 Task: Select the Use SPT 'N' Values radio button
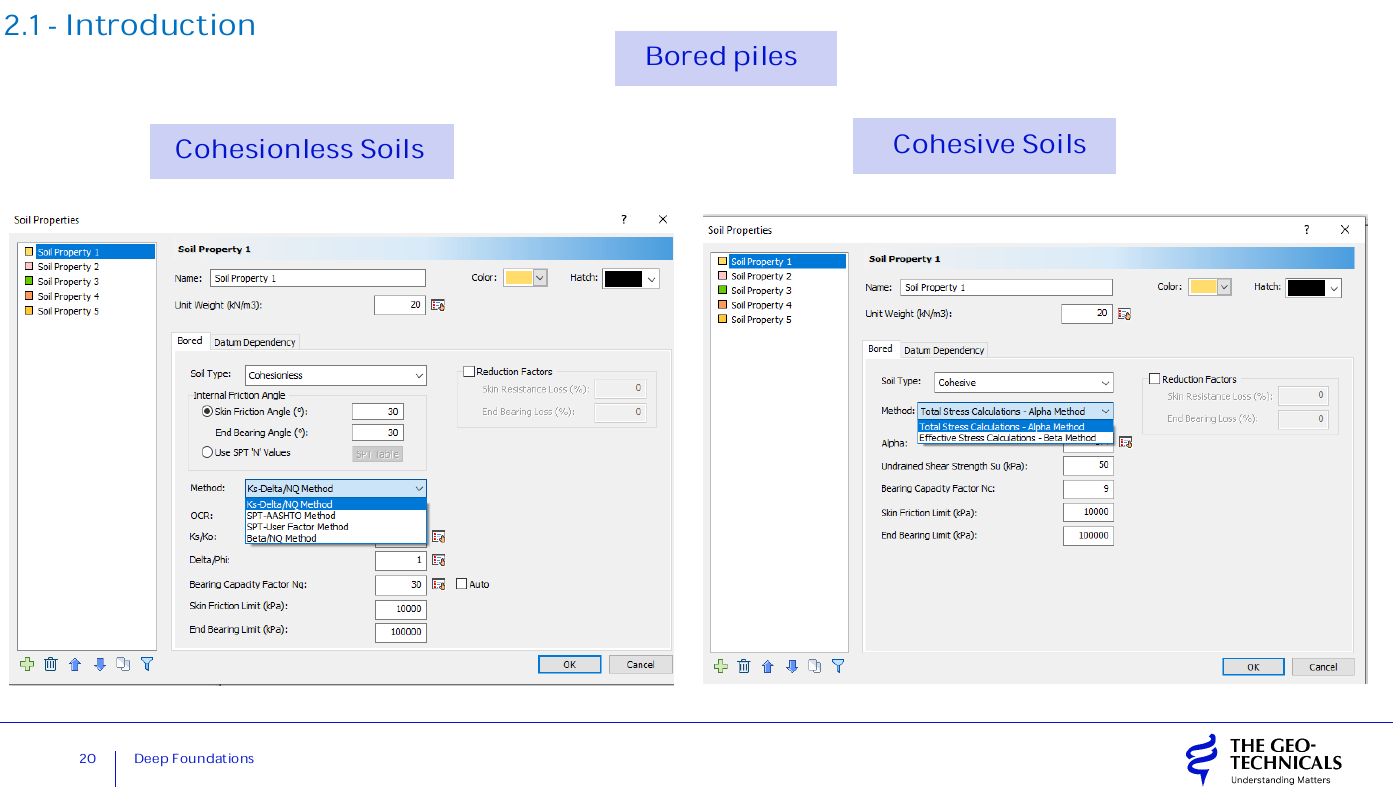tap(208, 453)
